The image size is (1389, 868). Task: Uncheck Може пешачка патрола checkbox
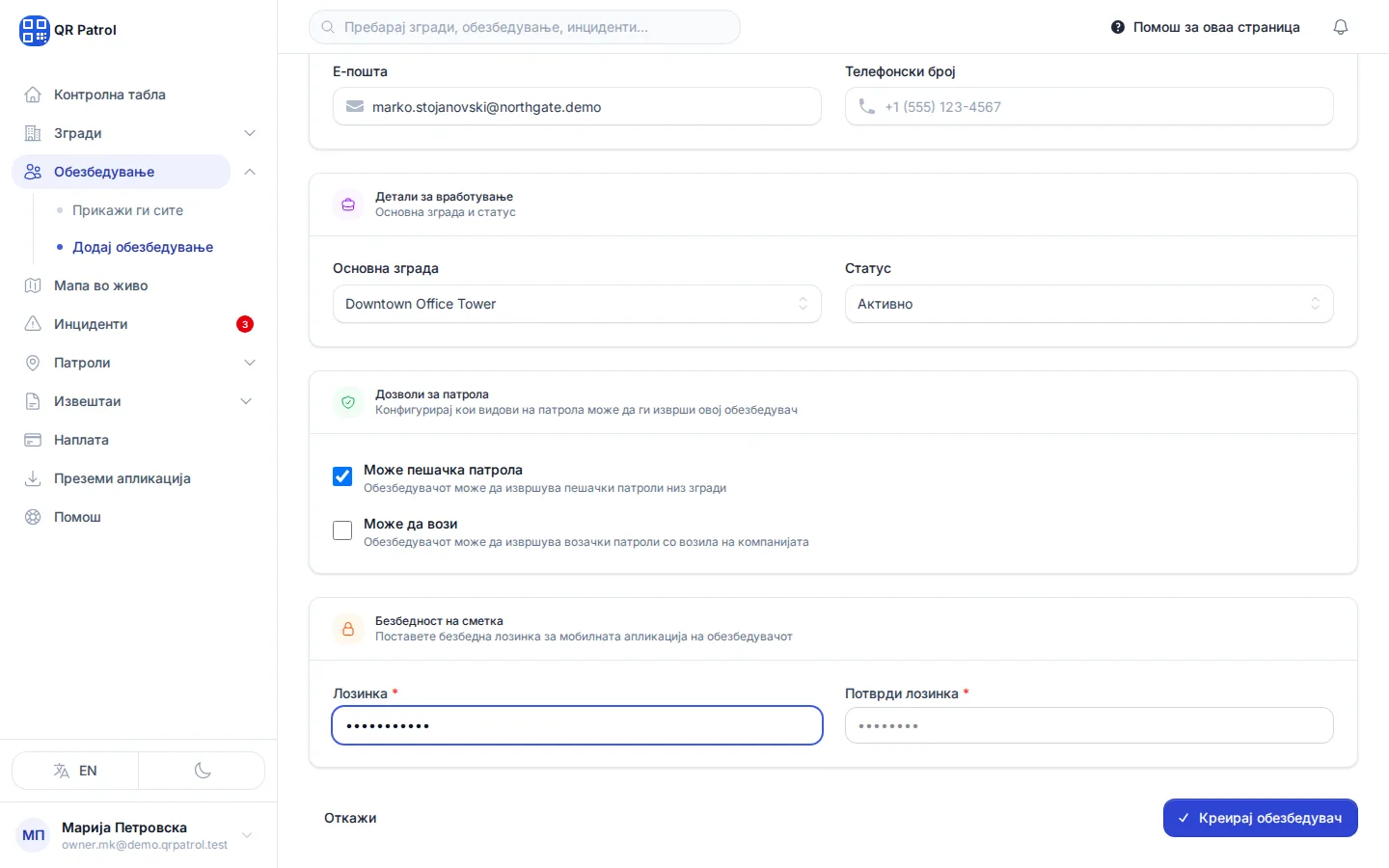pos(342,476)
